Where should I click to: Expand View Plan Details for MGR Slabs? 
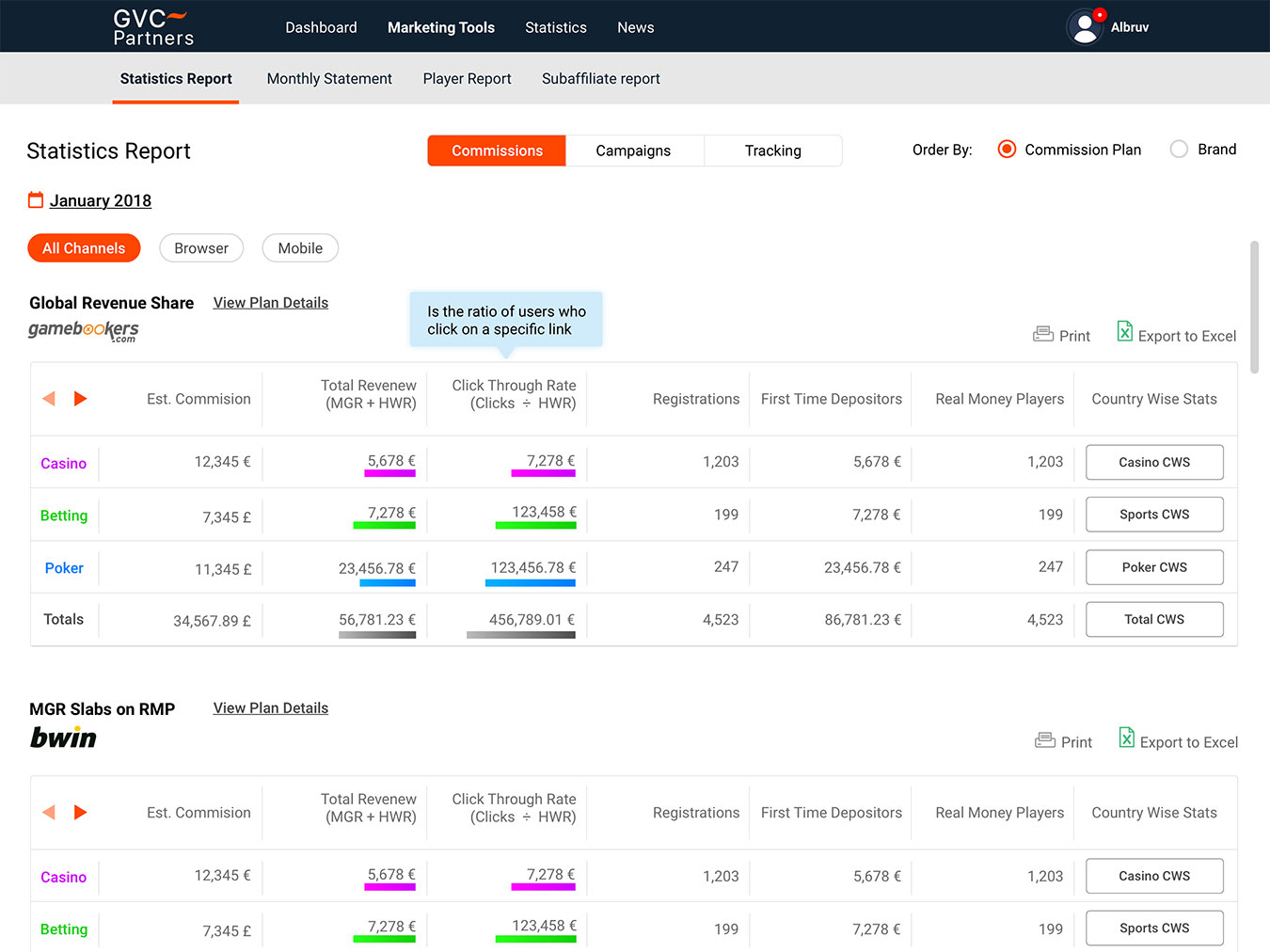click(271, 708)
